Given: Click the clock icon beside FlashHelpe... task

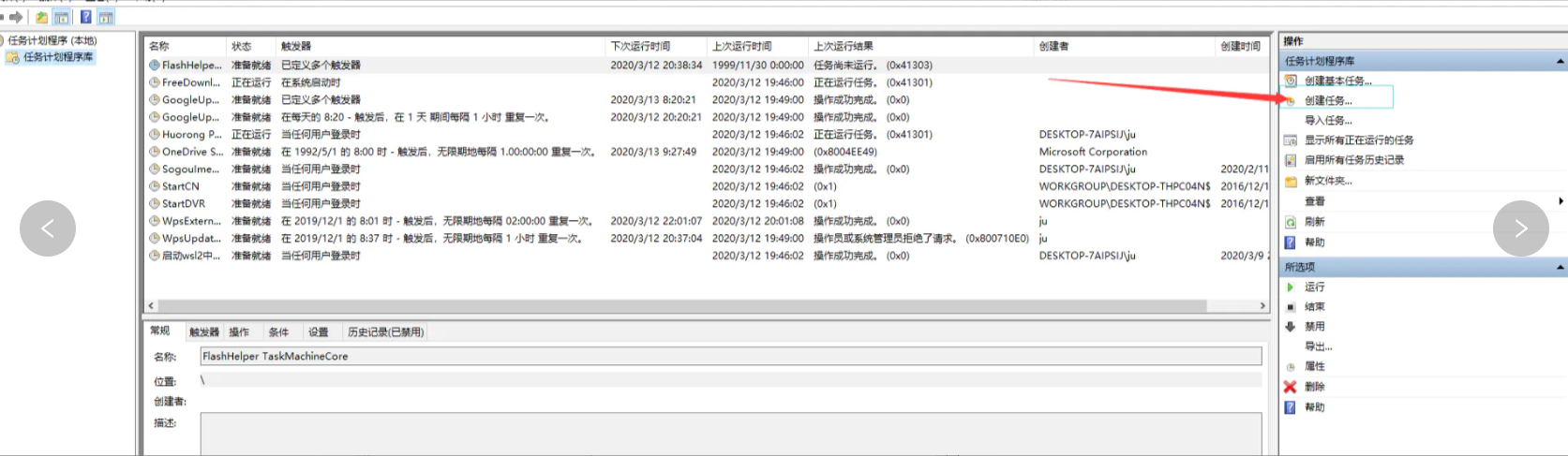Looking at the screenshot, I should [155, 66].
